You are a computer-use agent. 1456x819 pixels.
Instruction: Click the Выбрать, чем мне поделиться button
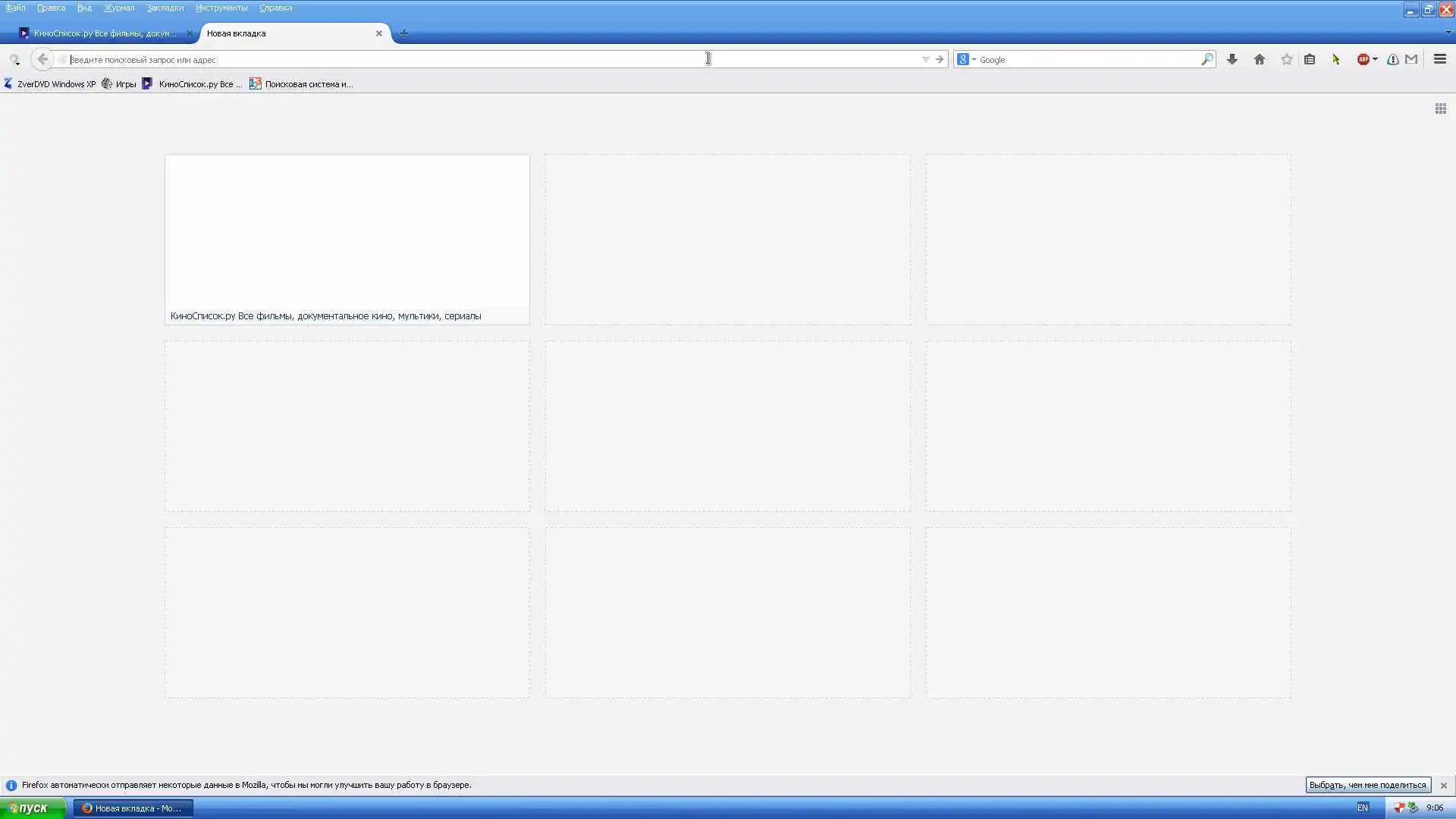pyautogui.click(x=1367, y=785)
